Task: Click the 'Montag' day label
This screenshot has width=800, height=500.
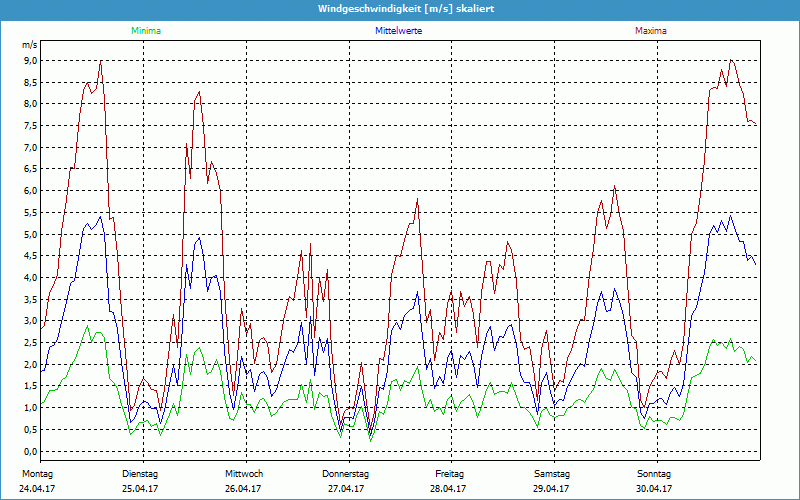Action: 37,474
